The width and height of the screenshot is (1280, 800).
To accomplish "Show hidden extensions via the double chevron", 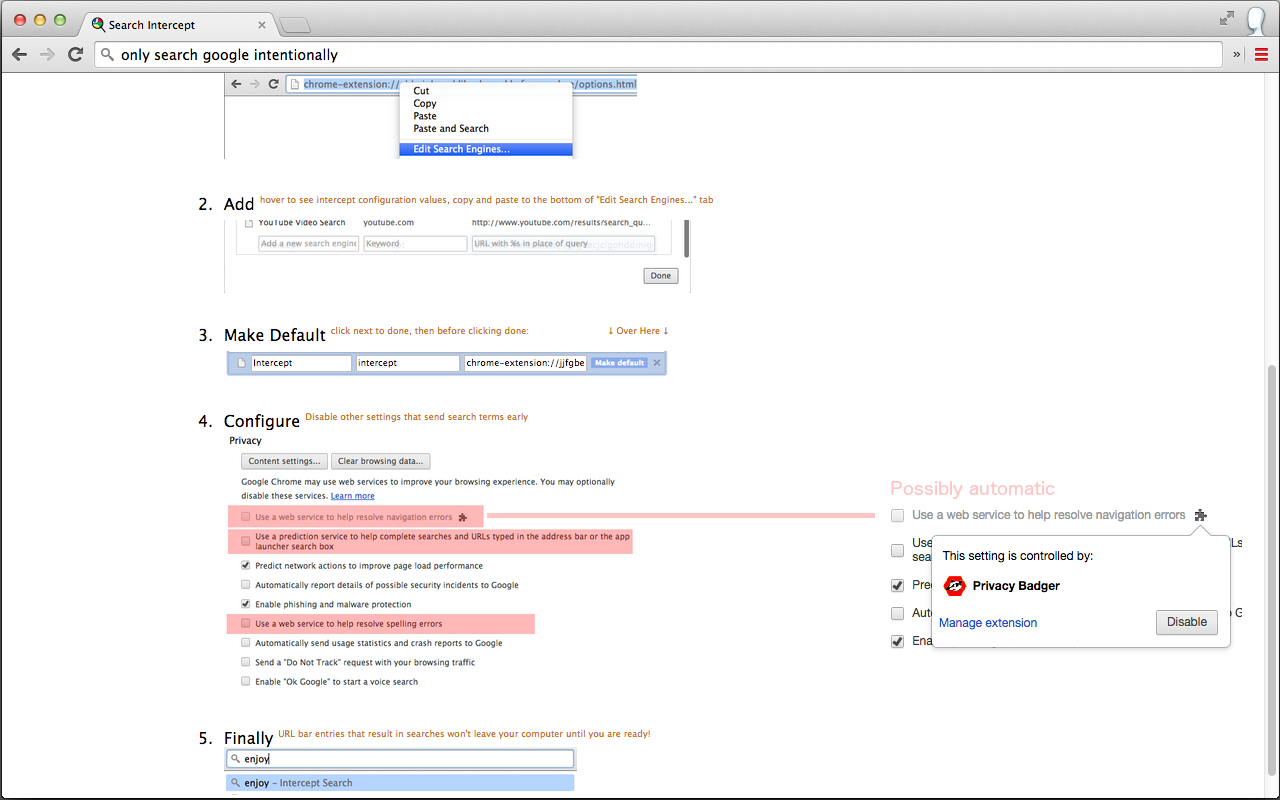I will point(1237,55).
